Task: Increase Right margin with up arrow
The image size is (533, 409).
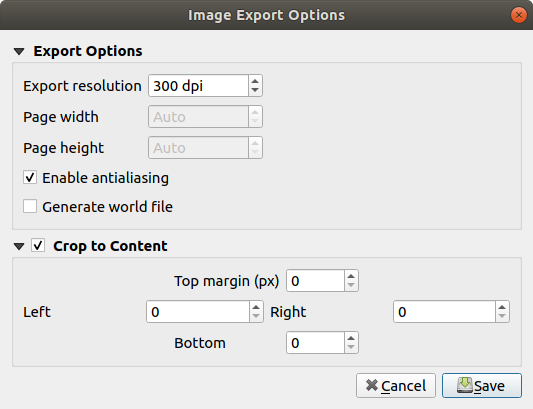Action: 502,307
